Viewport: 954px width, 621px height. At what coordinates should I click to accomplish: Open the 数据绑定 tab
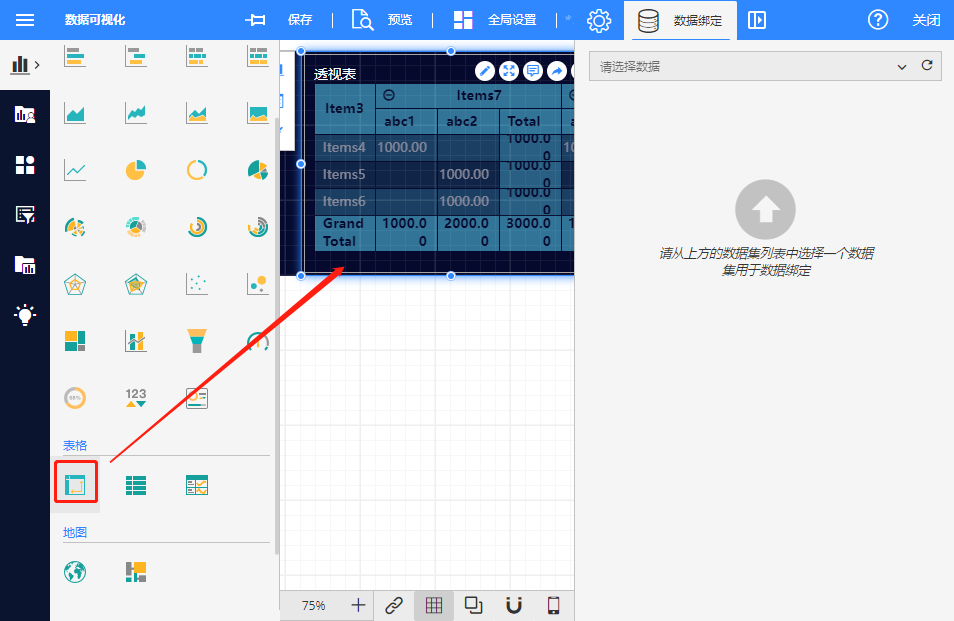(x=680, y=20)
